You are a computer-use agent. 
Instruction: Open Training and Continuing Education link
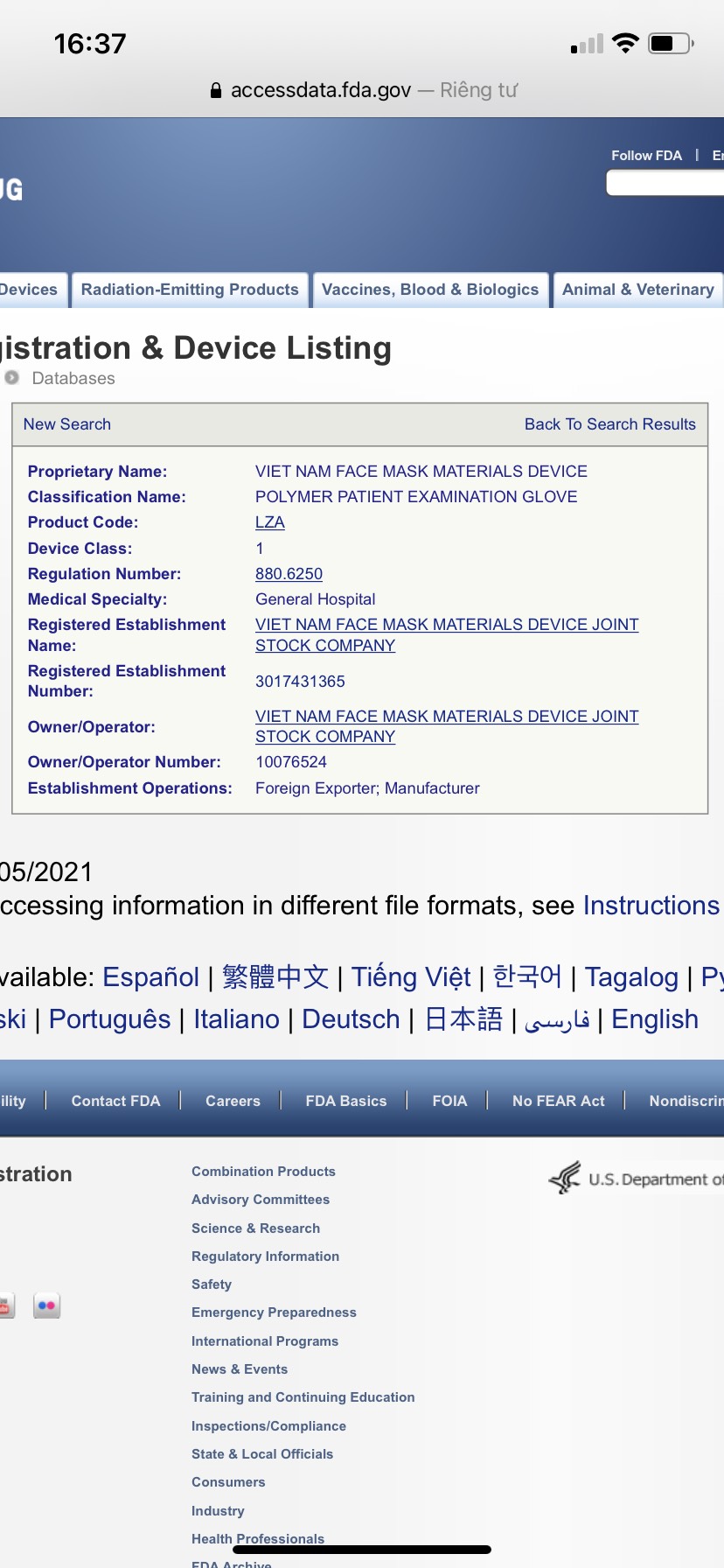point(303,1397)
